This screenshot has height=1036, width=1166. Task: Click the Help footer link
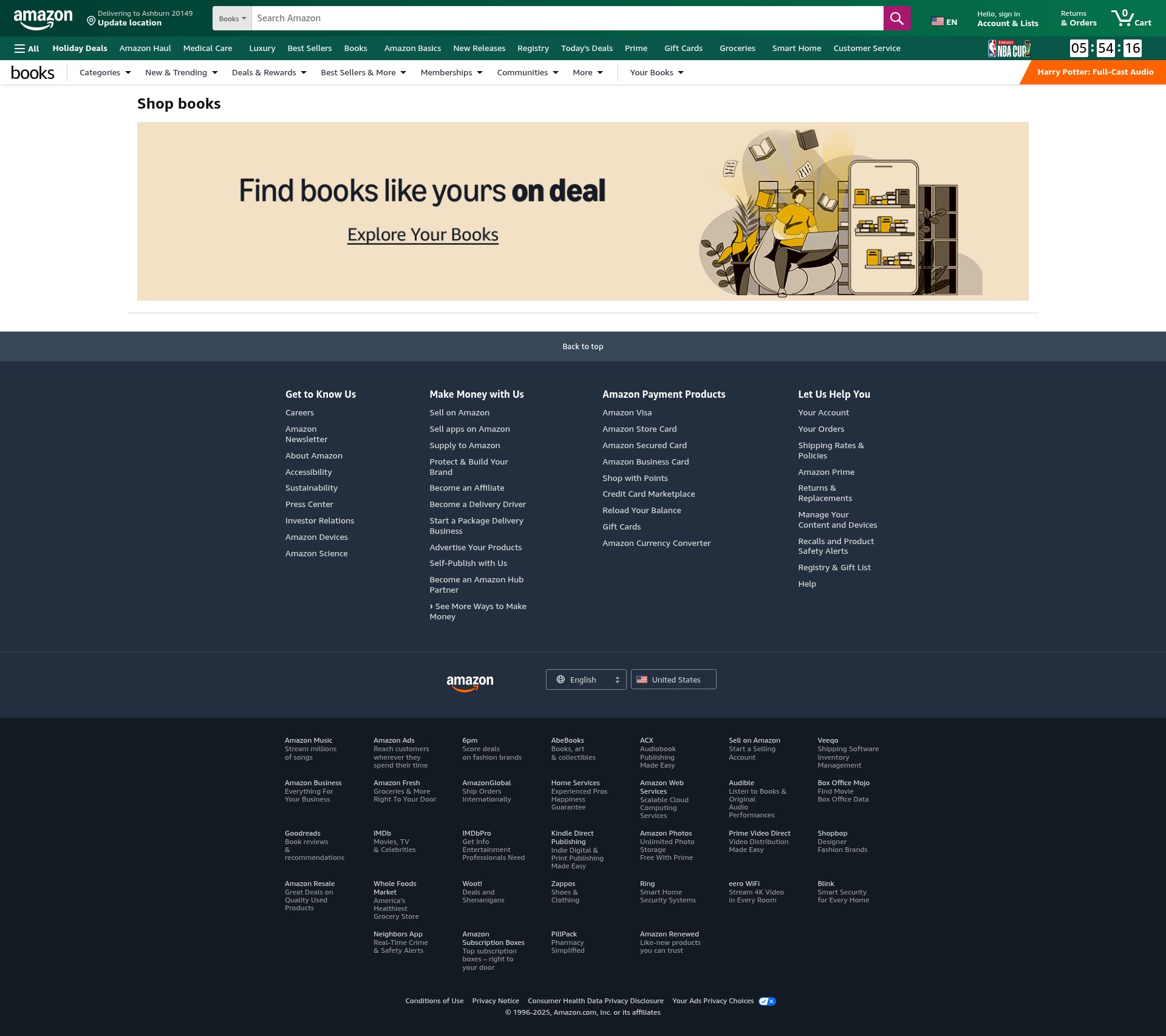(x=807, y=584)
